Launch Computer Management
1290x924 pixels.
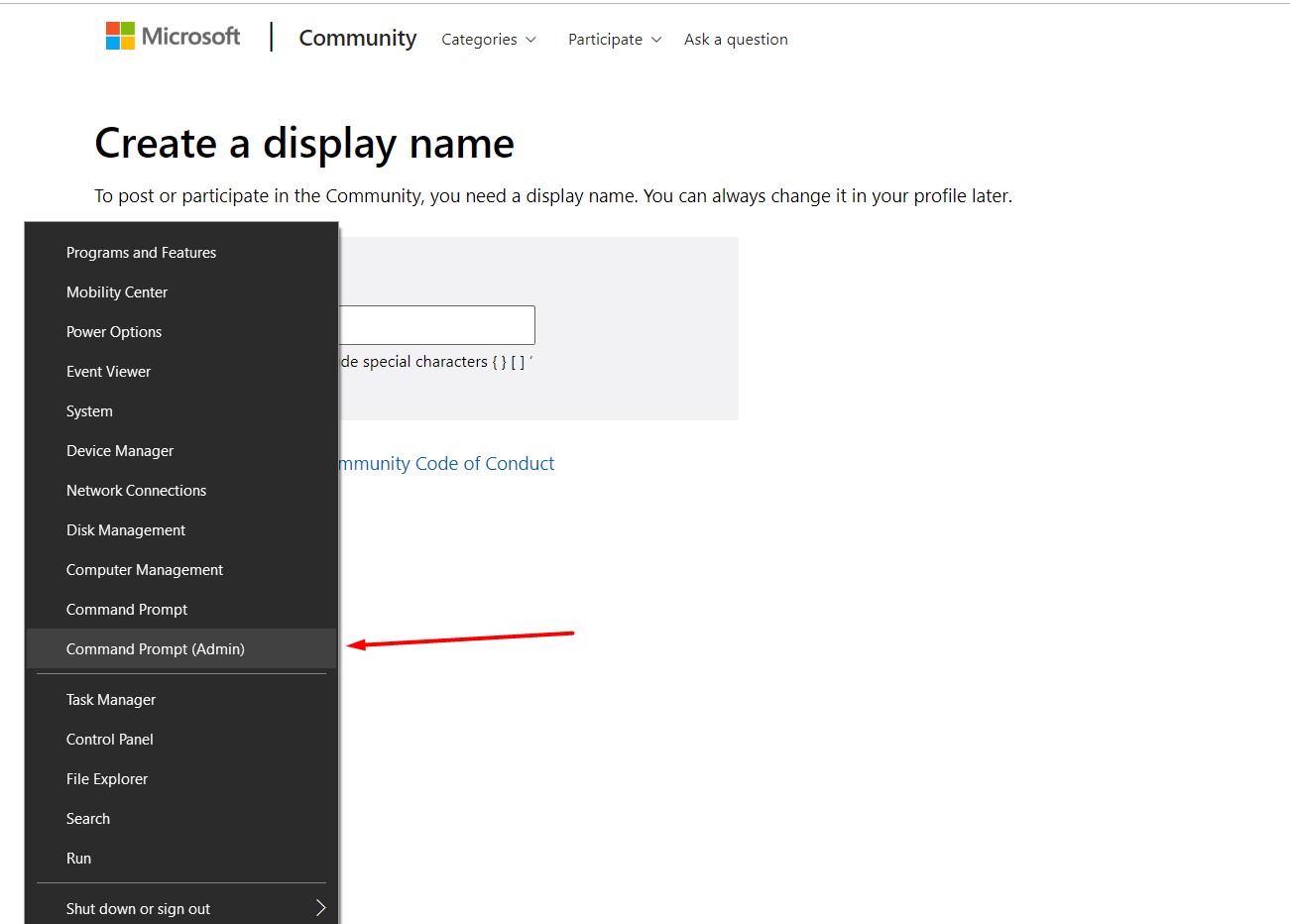tap(144, 569)
